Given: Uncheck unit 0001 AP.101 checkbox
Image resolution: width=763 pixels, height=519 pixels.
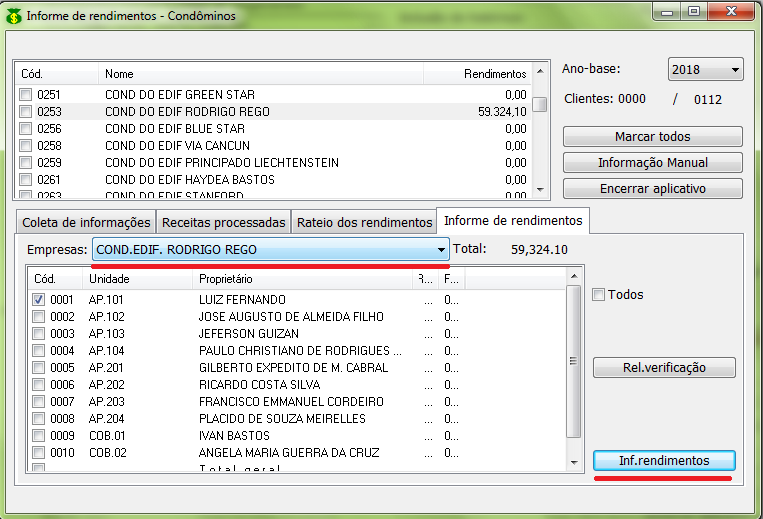Looking at the screenshot, I should [39, 299].
